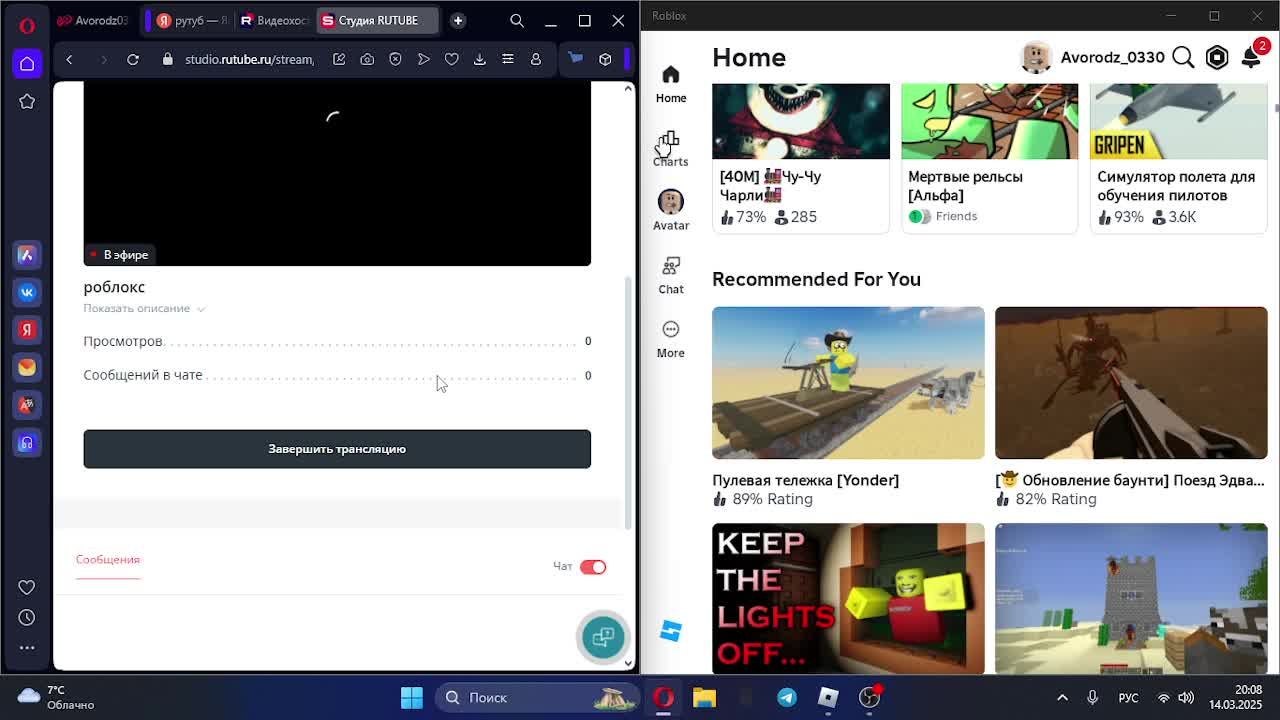Click the В эфире live badge
1280x720 pixels.
tap(118, 254)
